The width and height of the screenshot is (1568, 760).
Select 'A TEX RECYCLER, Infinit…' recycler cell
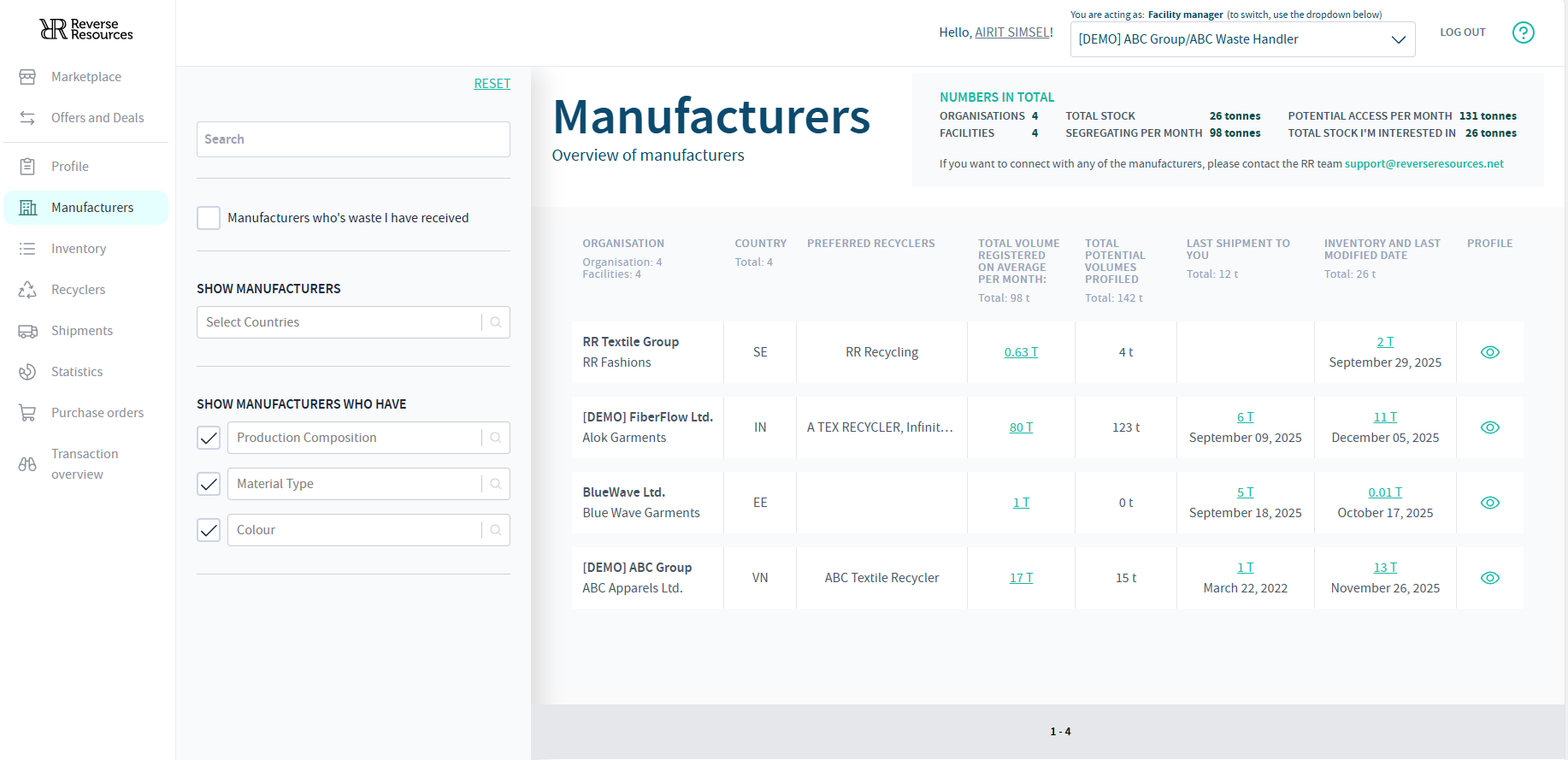[881, 427]
